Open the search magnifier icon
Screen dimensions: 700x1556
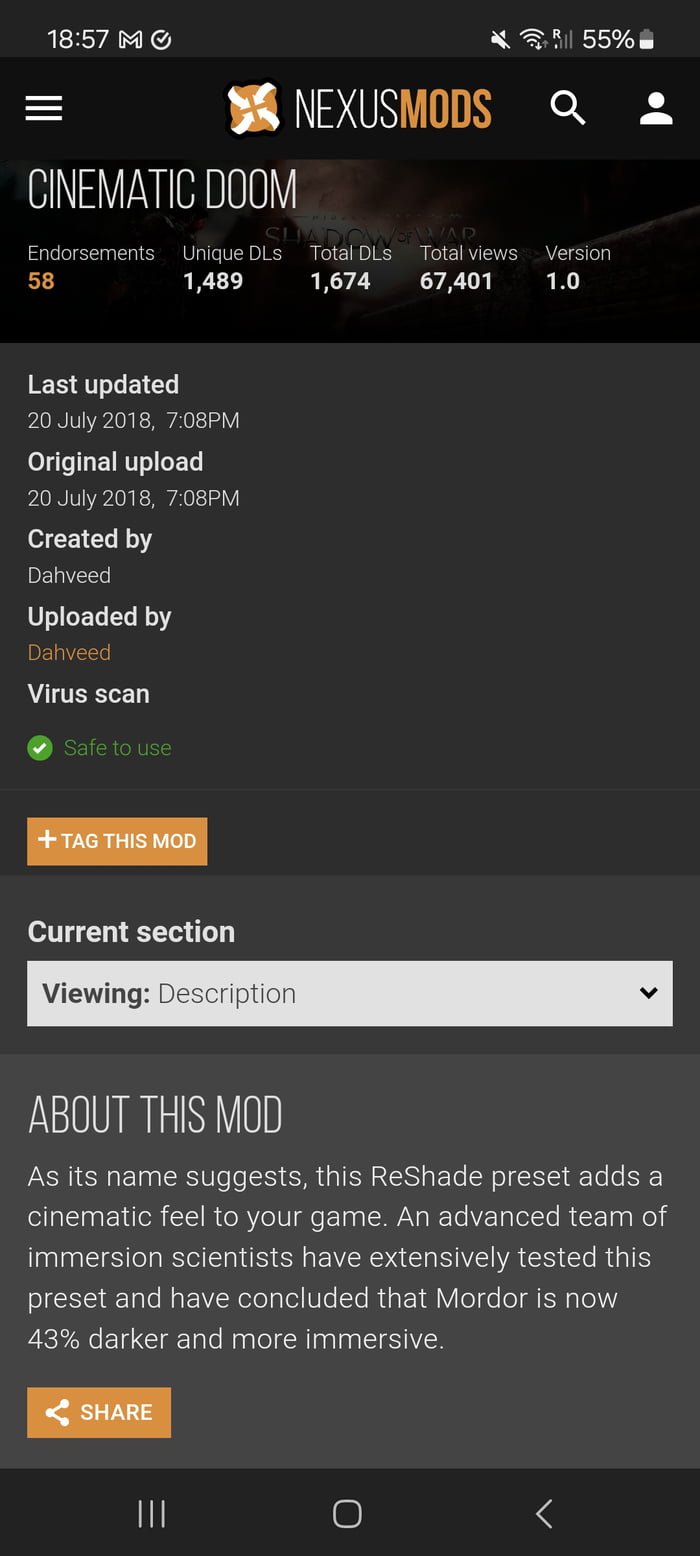pos(567,108)
